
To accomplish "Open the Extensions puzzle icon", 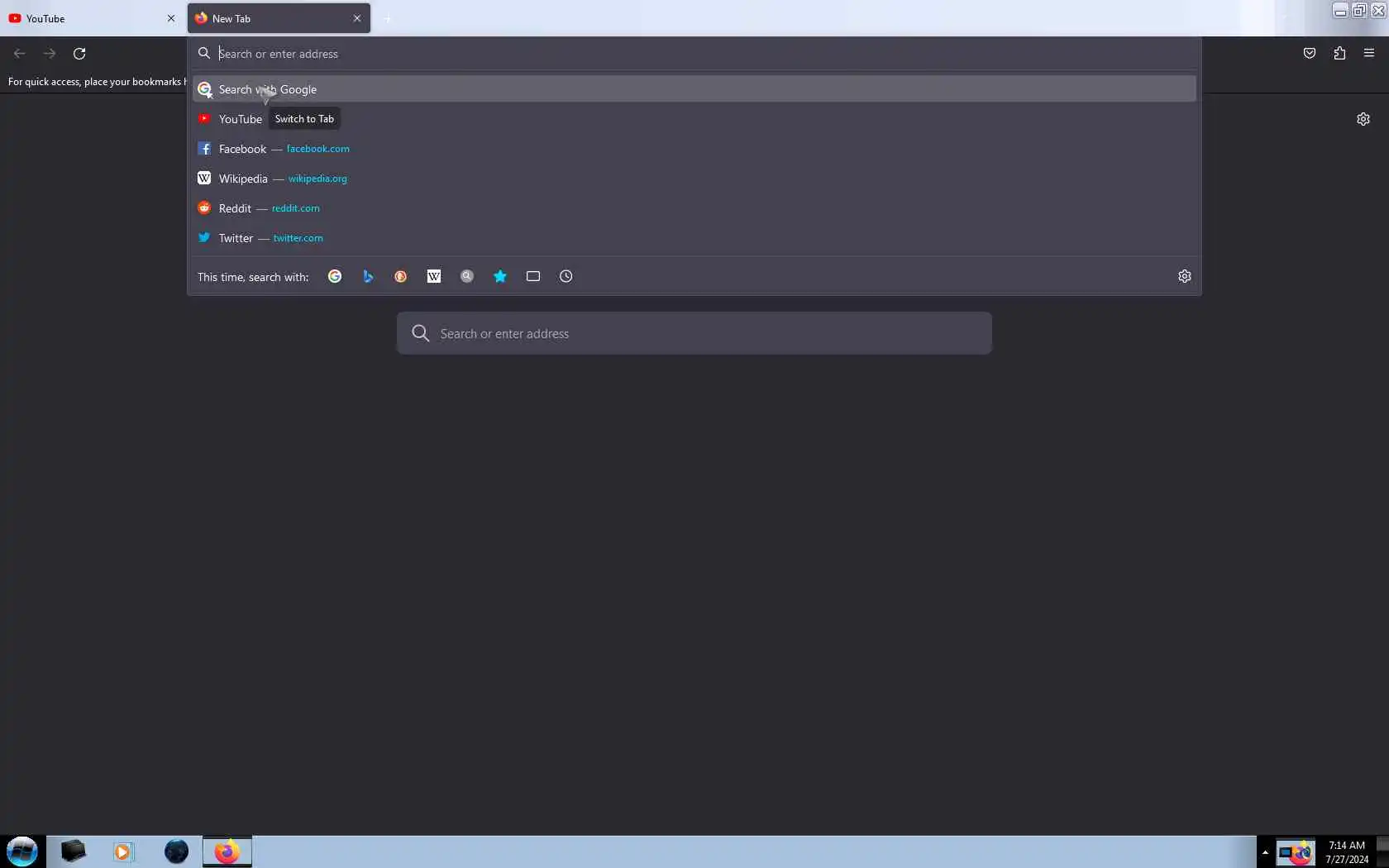I will pos(1339,53).
